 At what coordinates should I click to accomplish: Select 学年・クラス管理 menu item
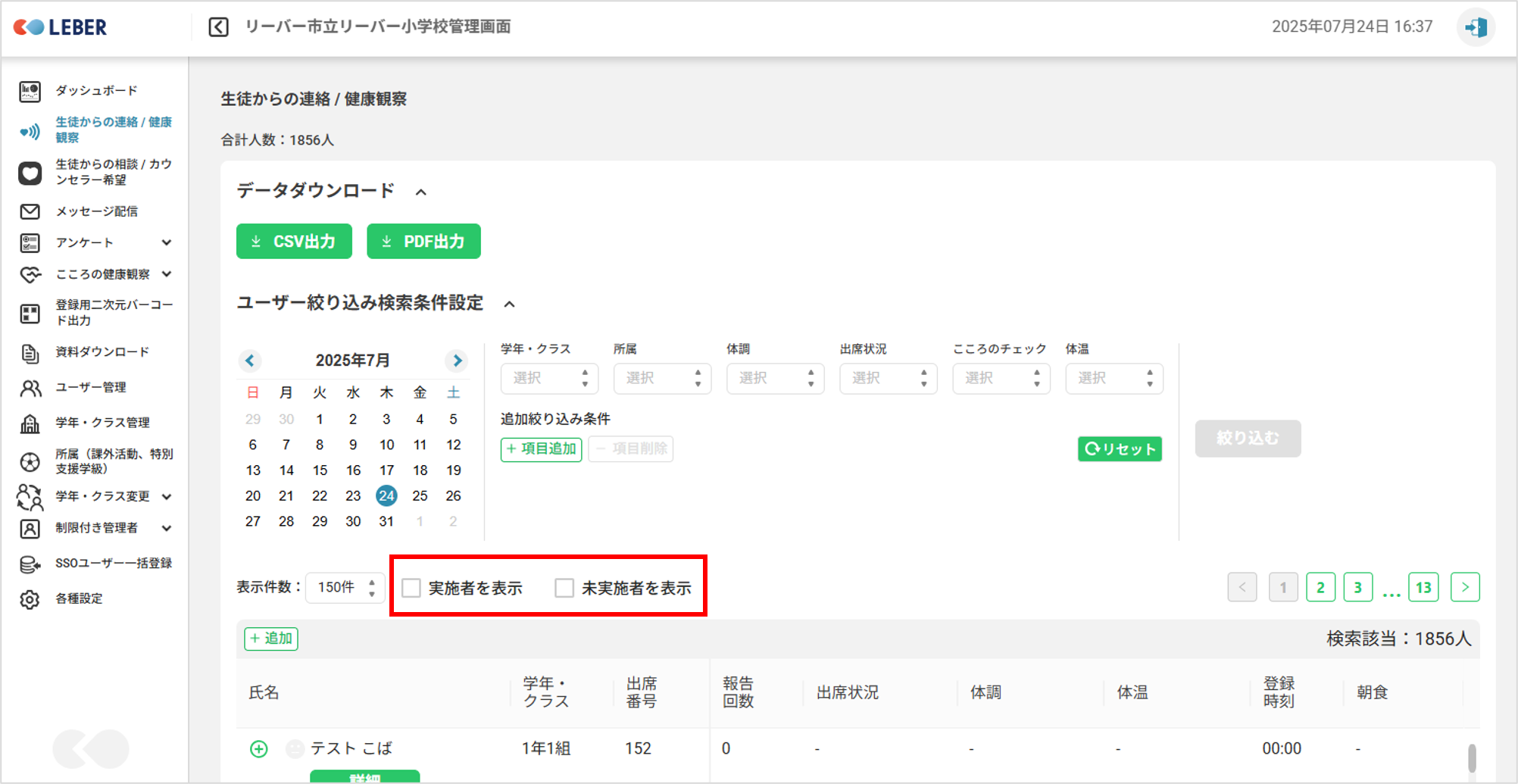point(102,423)
